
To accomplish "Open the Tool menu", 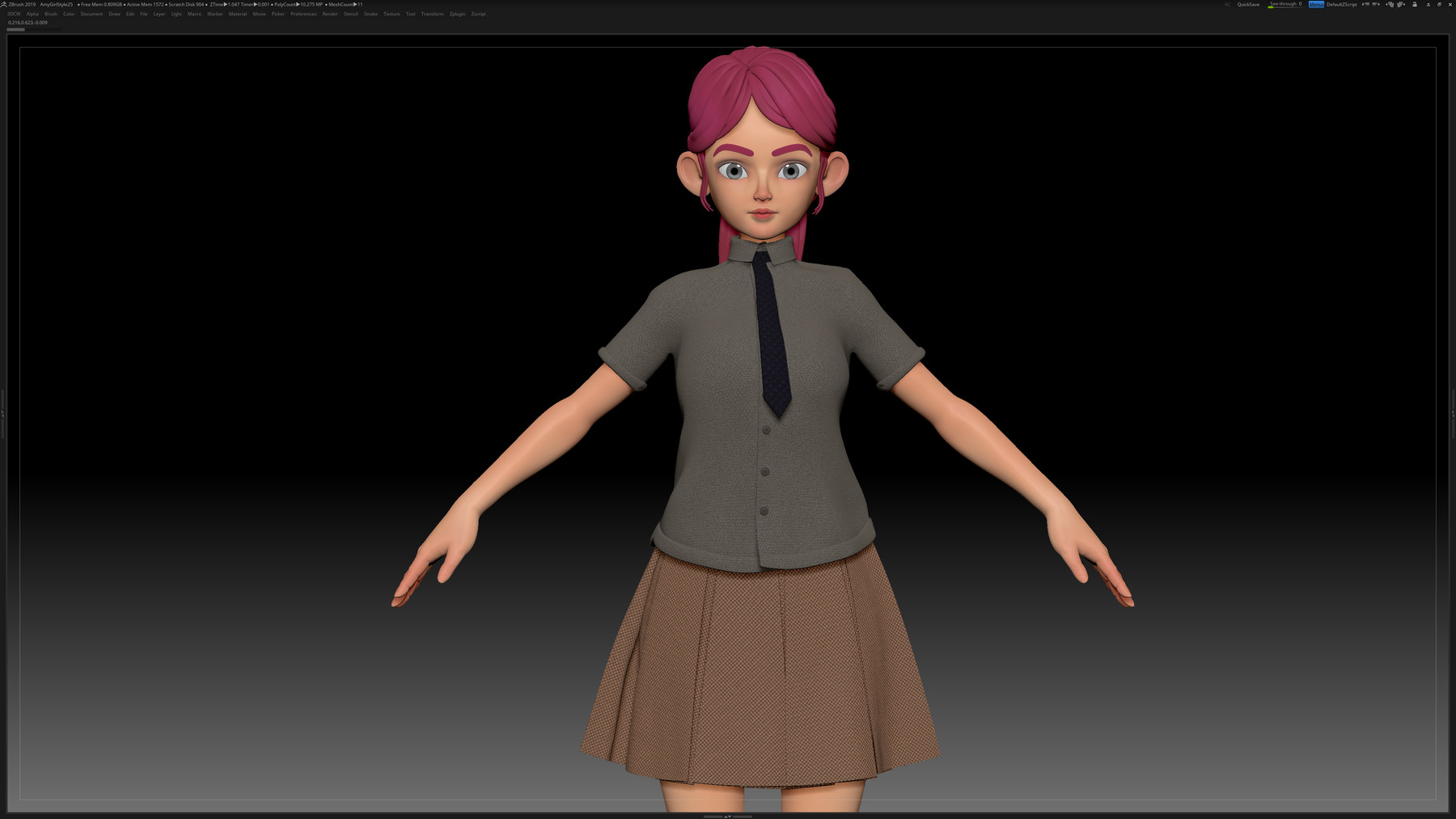I will (409, 14).
